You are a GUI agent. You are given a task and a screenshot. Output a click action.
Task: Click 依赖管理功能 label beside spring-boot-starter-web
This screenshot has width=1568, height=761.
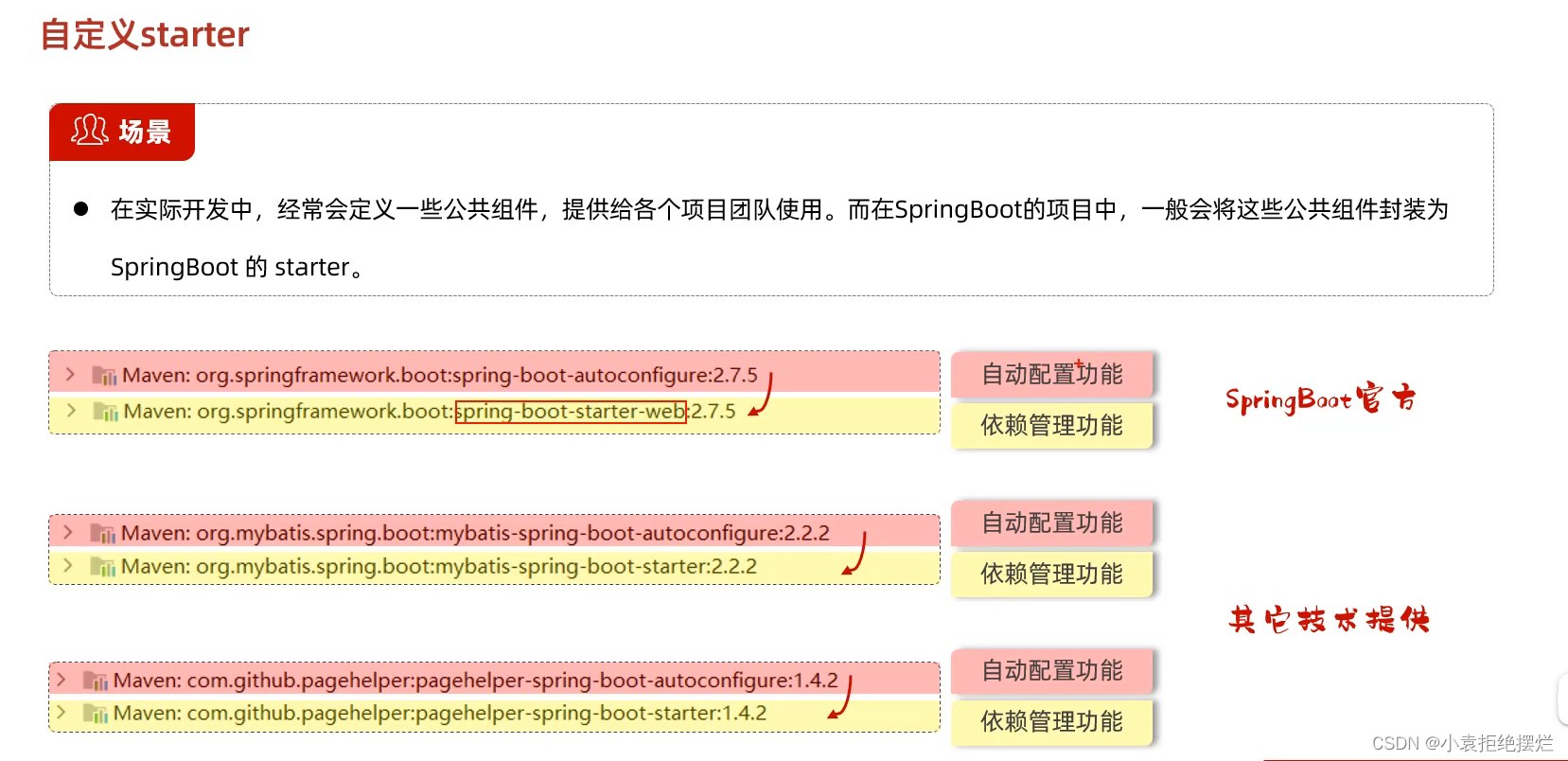[1052, 425]
